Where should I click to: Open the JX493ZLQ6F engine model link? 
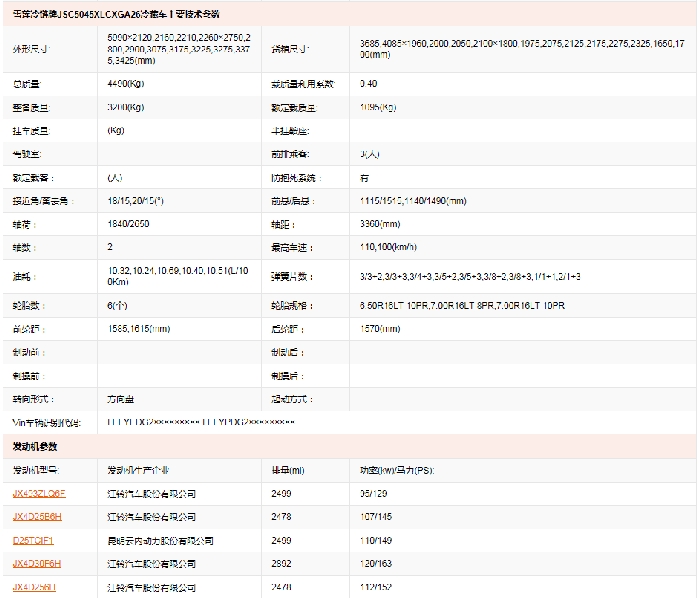(x=38, y=493)
